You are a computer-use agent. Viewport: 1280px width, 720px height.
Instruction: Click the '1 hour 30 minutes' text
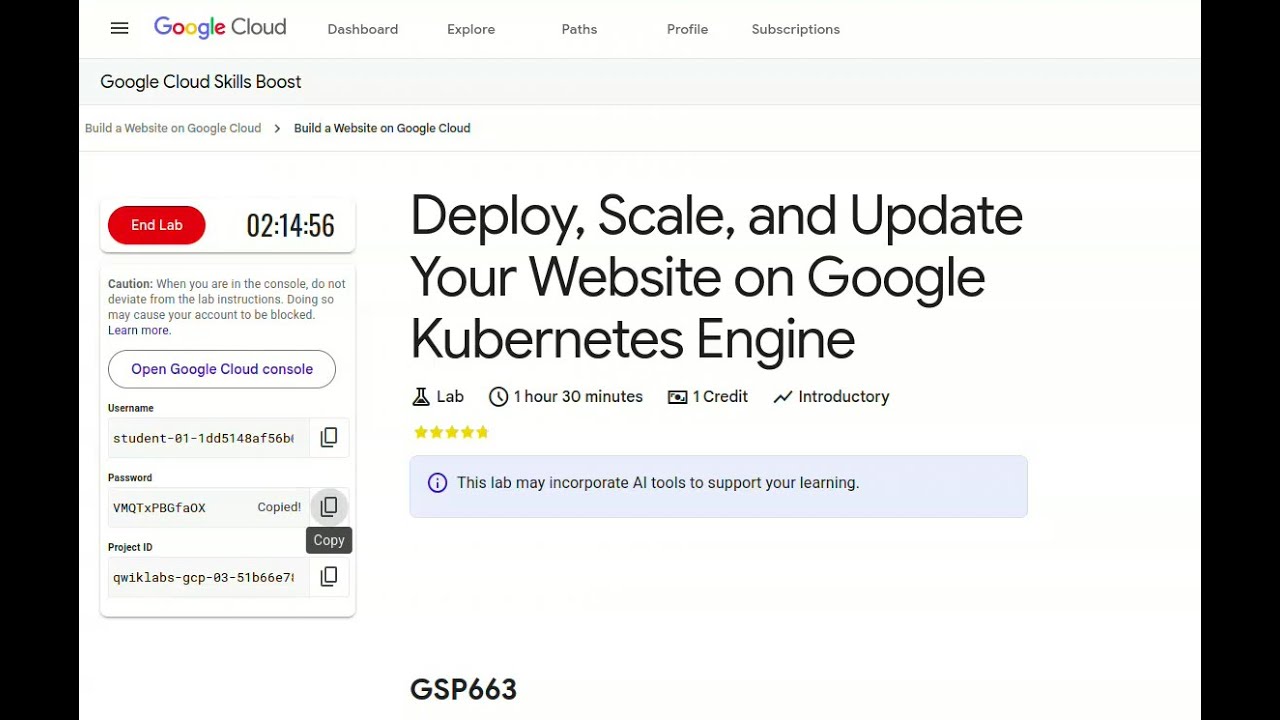[578, 397]
